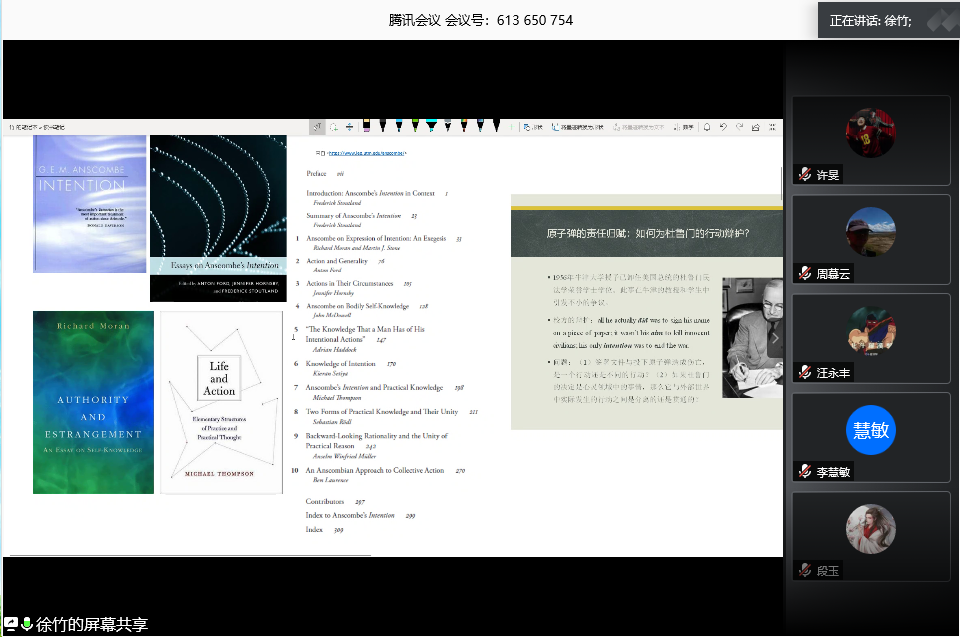Click the ink to text button

tap(639, 127)
